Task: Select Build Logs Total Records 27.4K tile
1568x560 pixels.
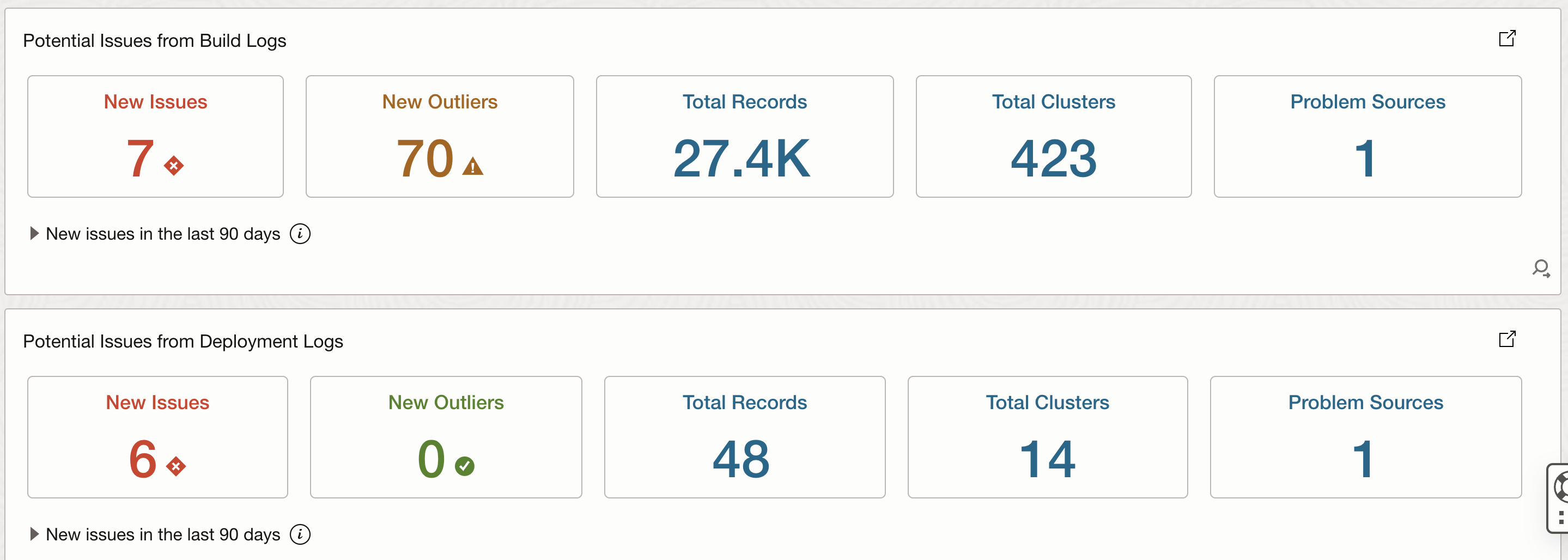Action: tap(744, 136)
